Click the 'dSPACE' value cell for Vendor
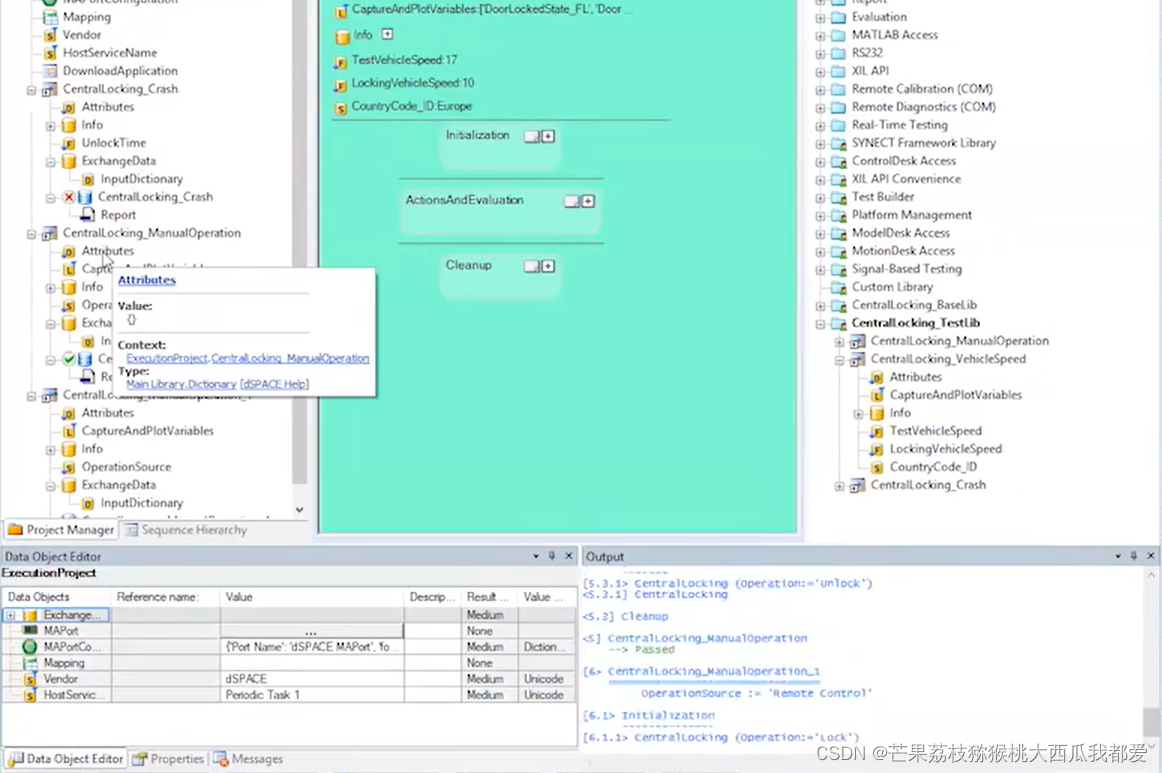This screenshot has height=773, width=1162. [x=312, y=679]
